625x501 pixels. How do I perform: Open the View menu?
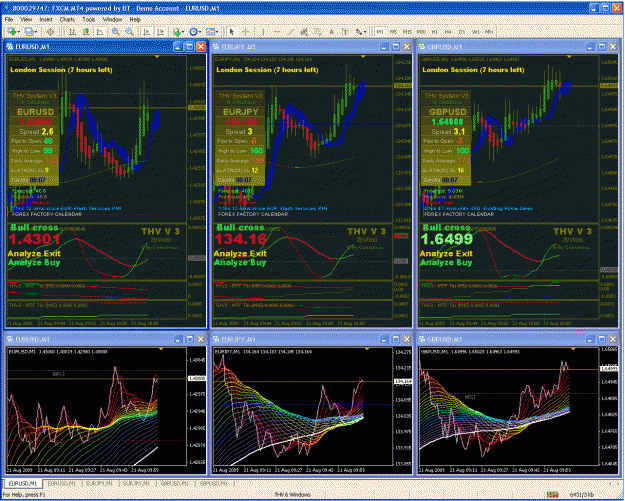click(x=26, y=19)
